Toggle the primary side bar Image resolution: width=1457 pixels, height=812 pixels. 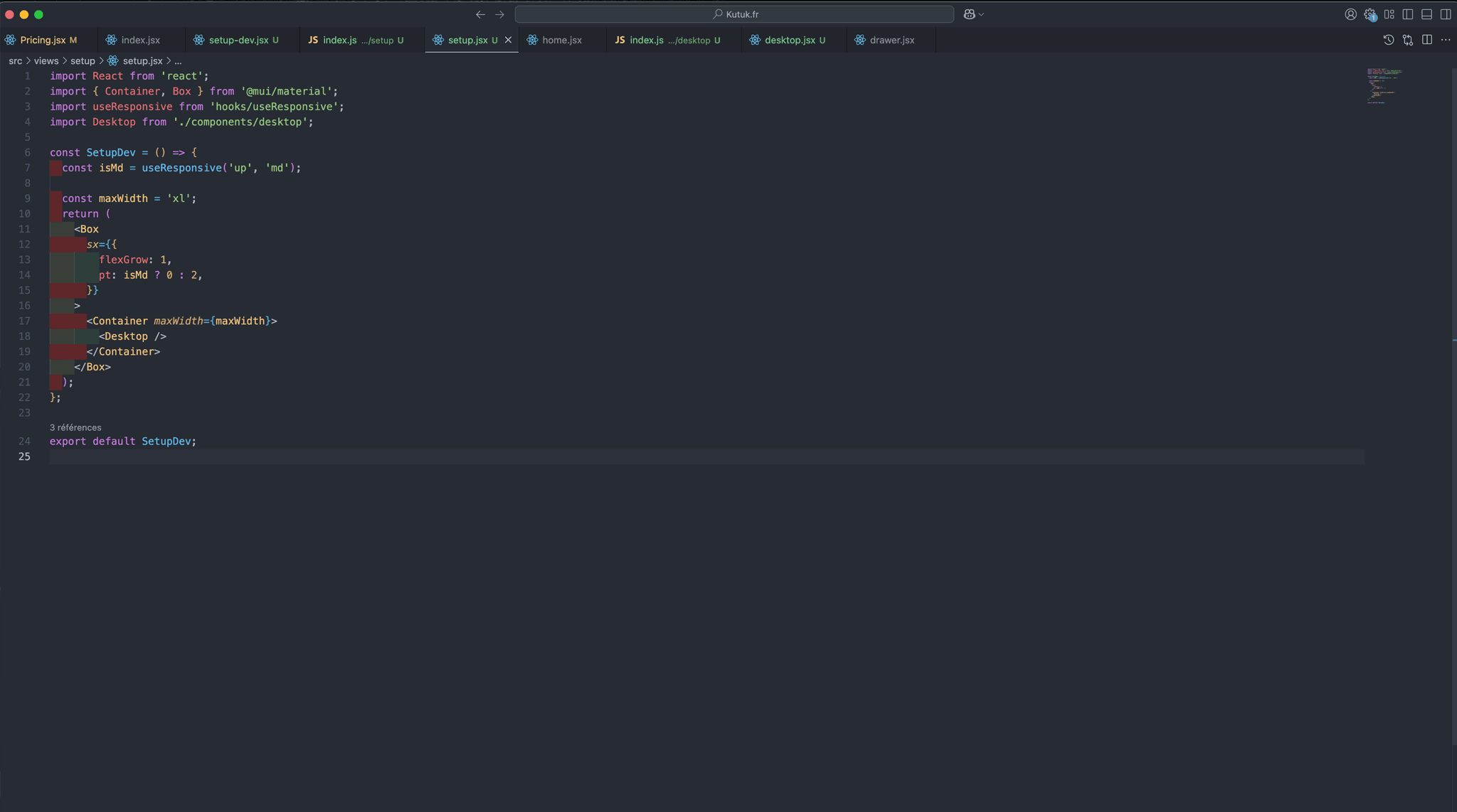(1408, 14)
